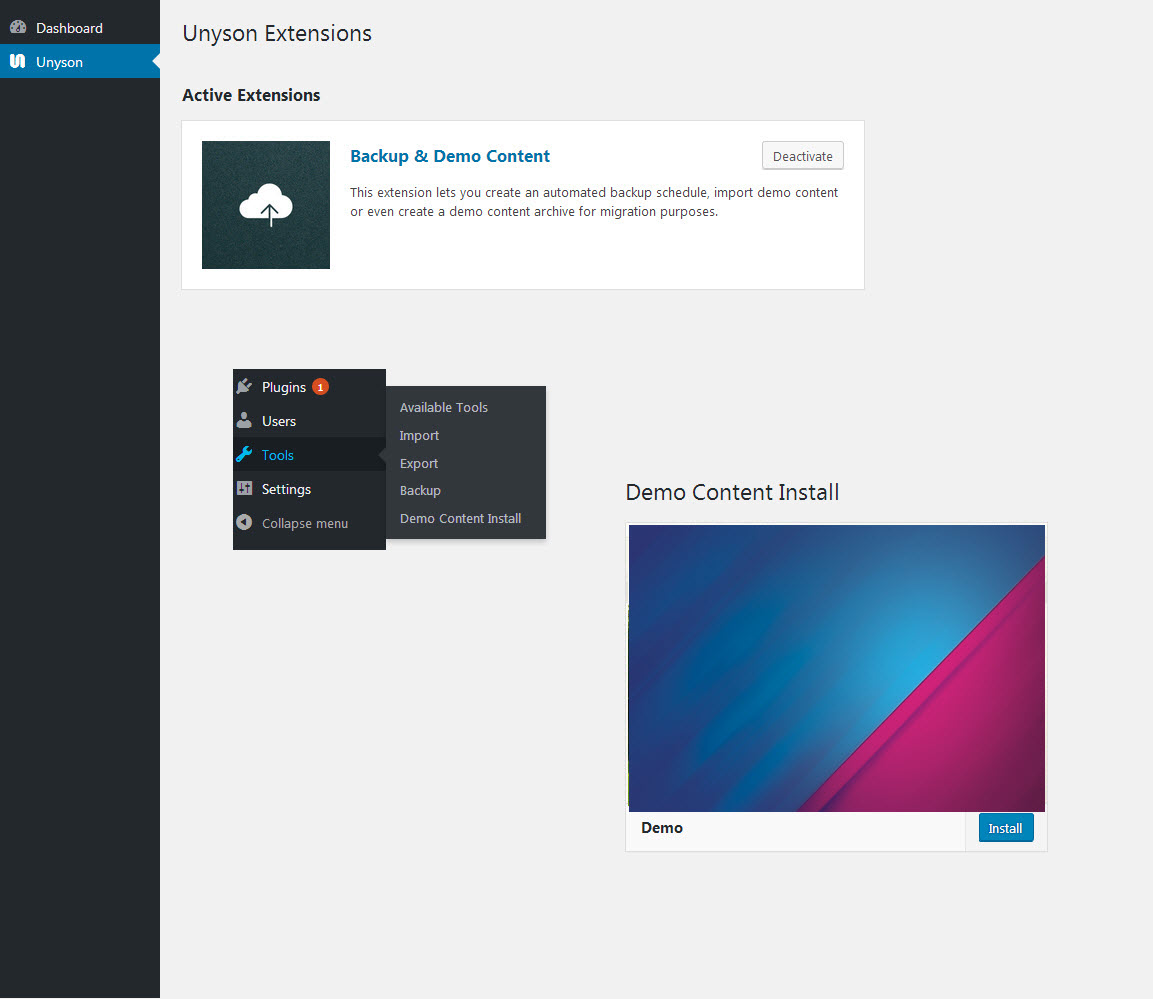Click the demo preview image

coord(836,668)
